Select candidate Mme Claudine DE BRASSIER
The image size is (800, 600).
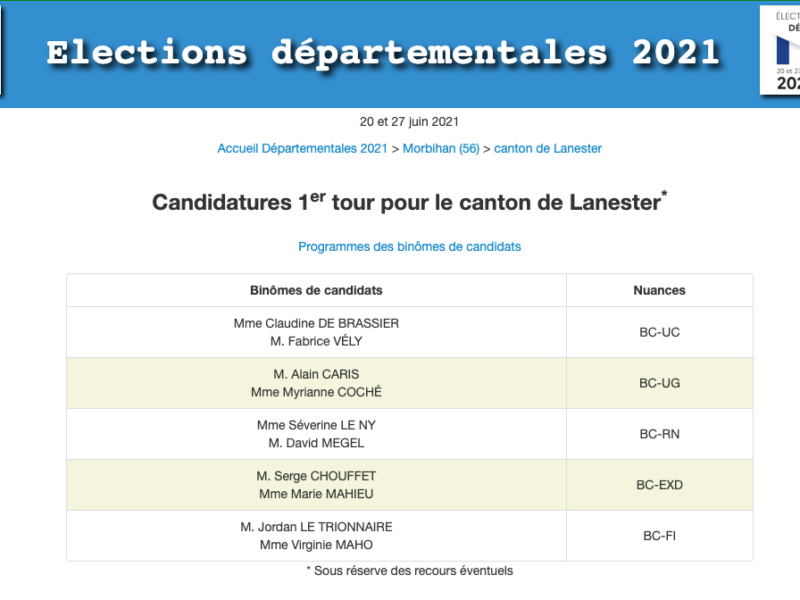pyautogui.click(x=316, y=323)
